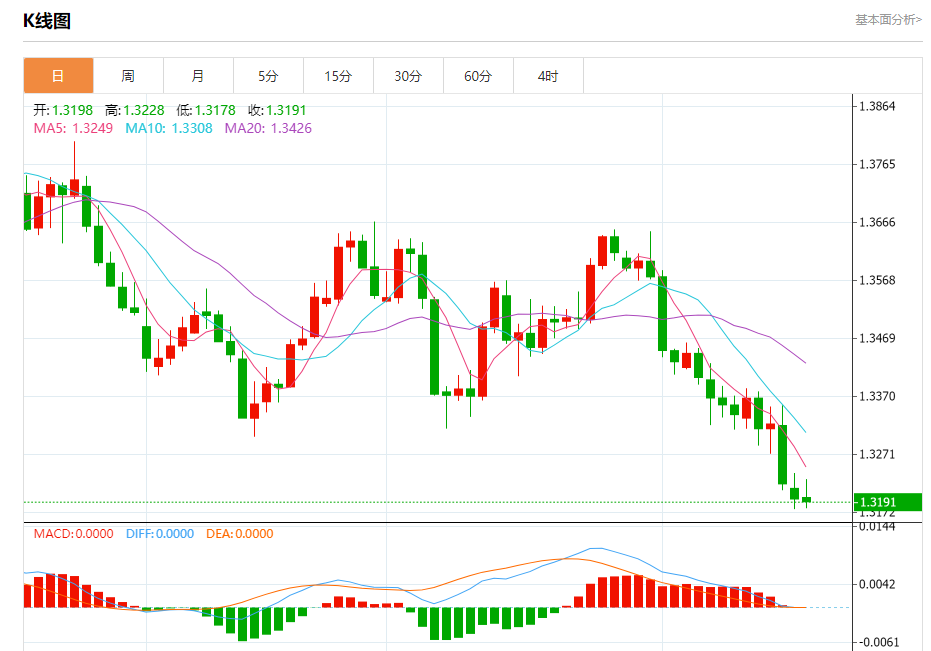The height and width of the screenshot is (651, 931).
Task: Click the MA10 indicator label
Action: pos(169,128)
